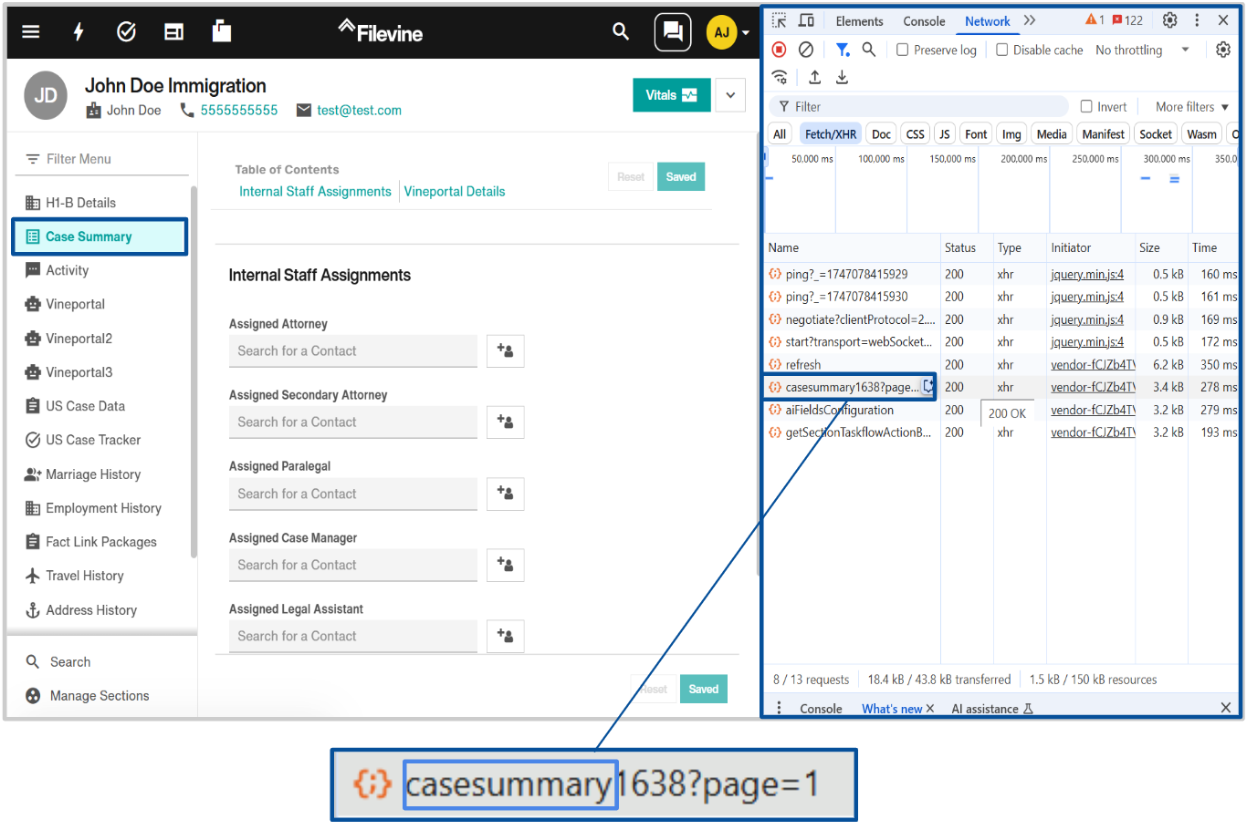This screenshot has height=826, width=1246.
Task: Open Fact Link Packages section
Action: tap(100, 542)
